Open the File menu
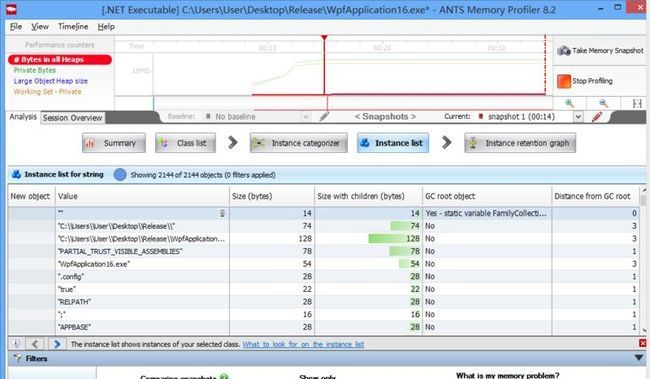The image size is (650, 379). pyautogui.click(x=16, y=27)
